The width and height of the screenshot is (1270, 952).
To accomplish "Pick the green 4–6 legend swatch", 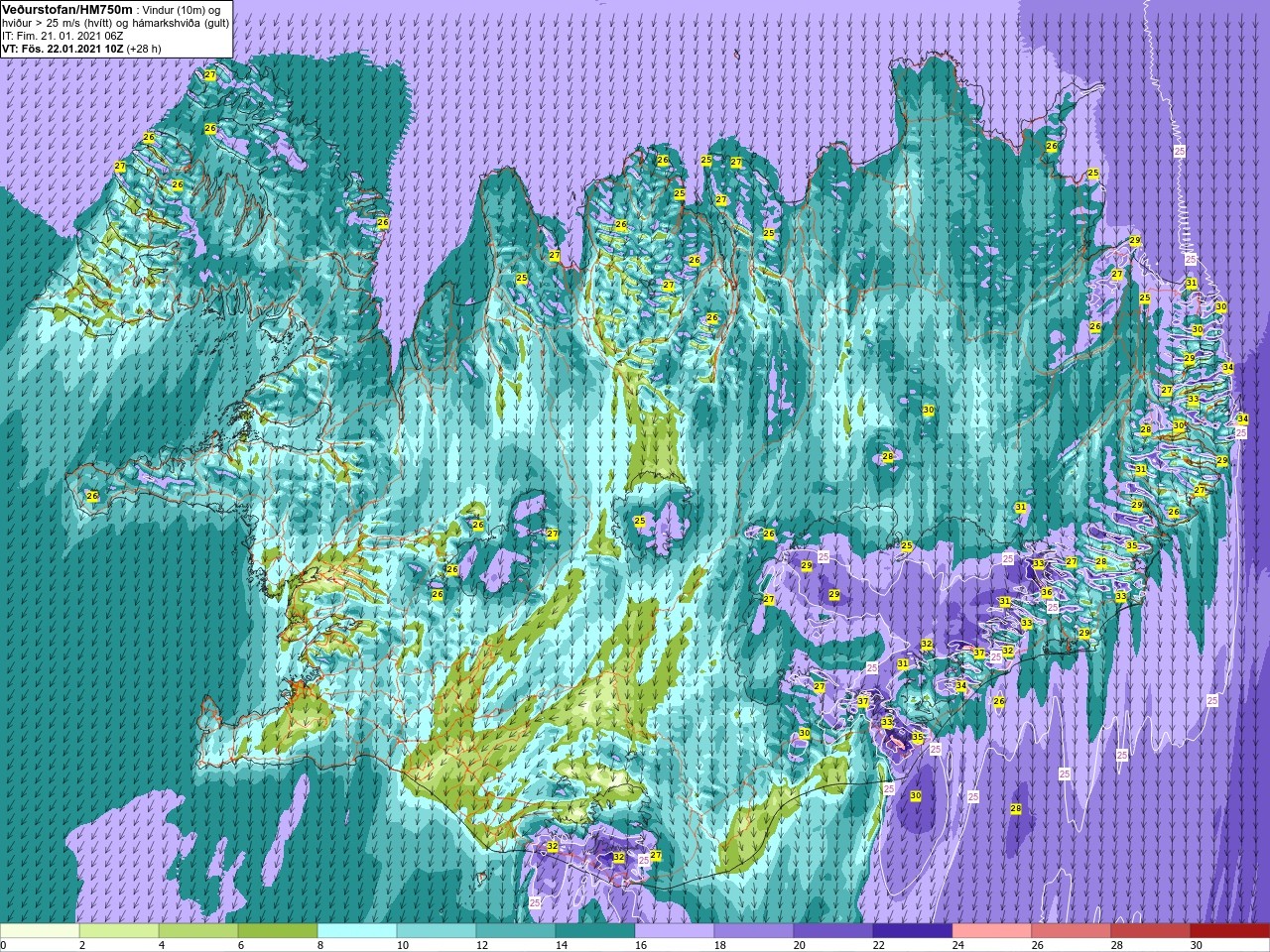I will point(198,931).
